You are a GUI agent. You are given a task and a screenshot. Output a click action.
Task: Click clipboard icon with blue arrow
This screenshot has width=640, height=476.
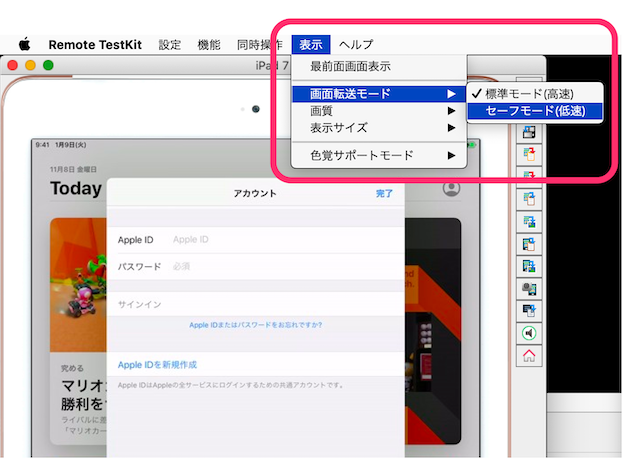coord(529,199)
